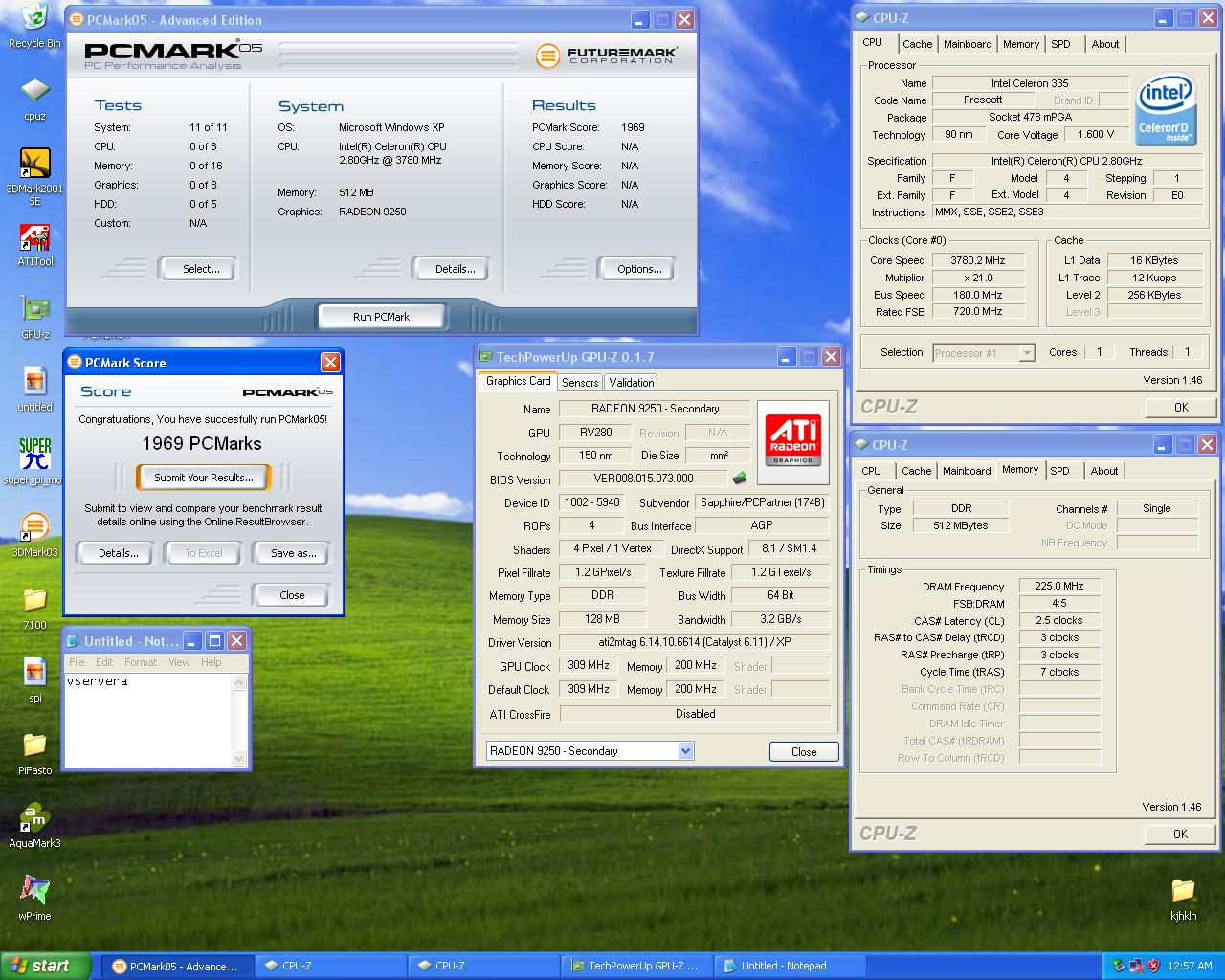This screenshot has height=980, width=1225.
Task: Click the ATI Radeon logo in GPU-Z
Action: coord(792,441)
